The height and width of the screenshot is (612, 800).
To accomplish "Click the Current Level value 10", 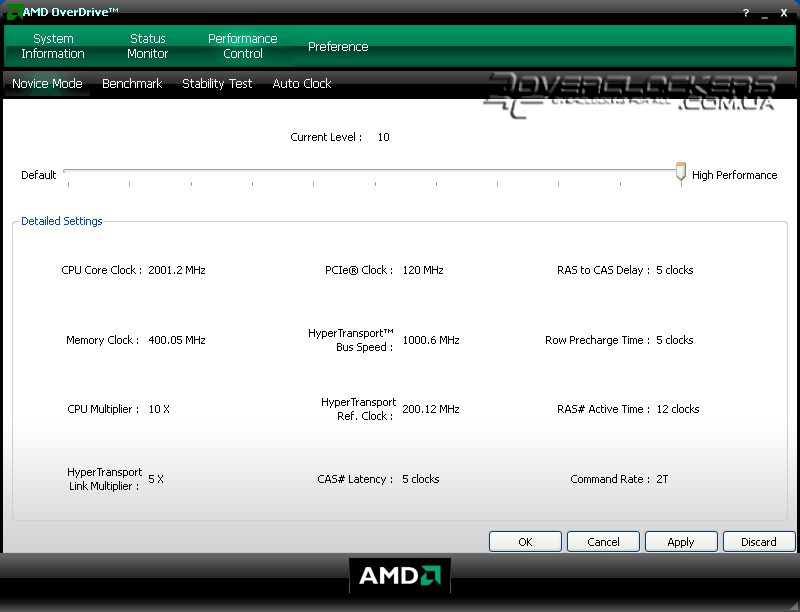I will pos(383,137).
